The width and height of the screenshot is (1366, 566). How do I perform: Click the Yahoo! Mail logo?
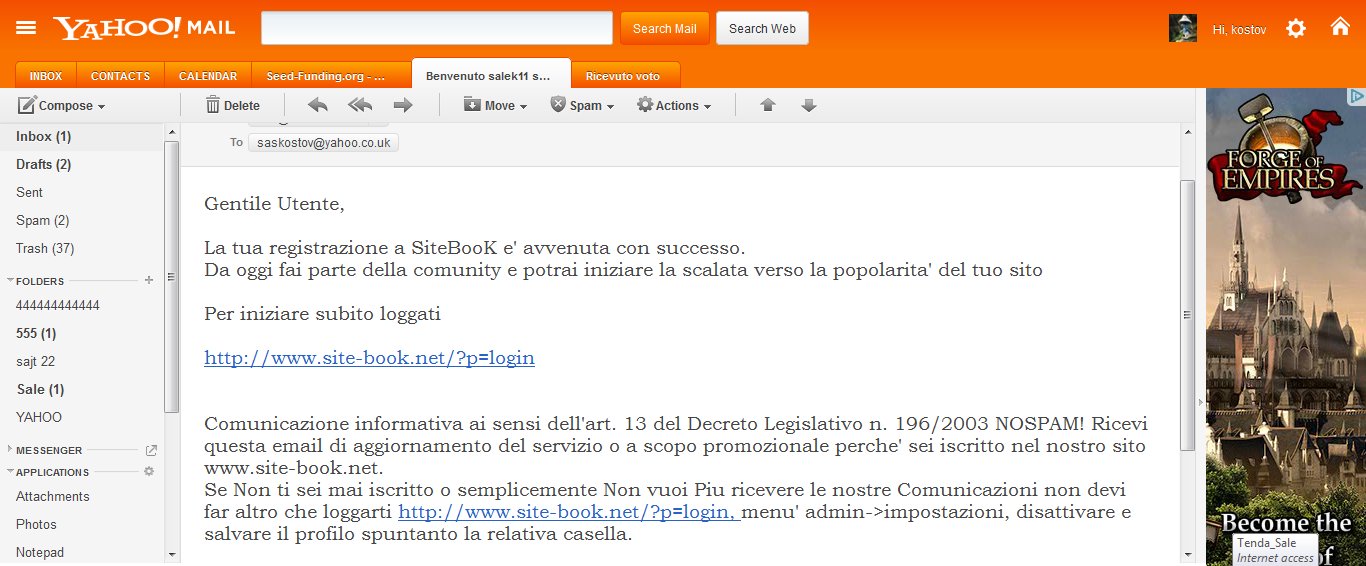pos(144,27)
